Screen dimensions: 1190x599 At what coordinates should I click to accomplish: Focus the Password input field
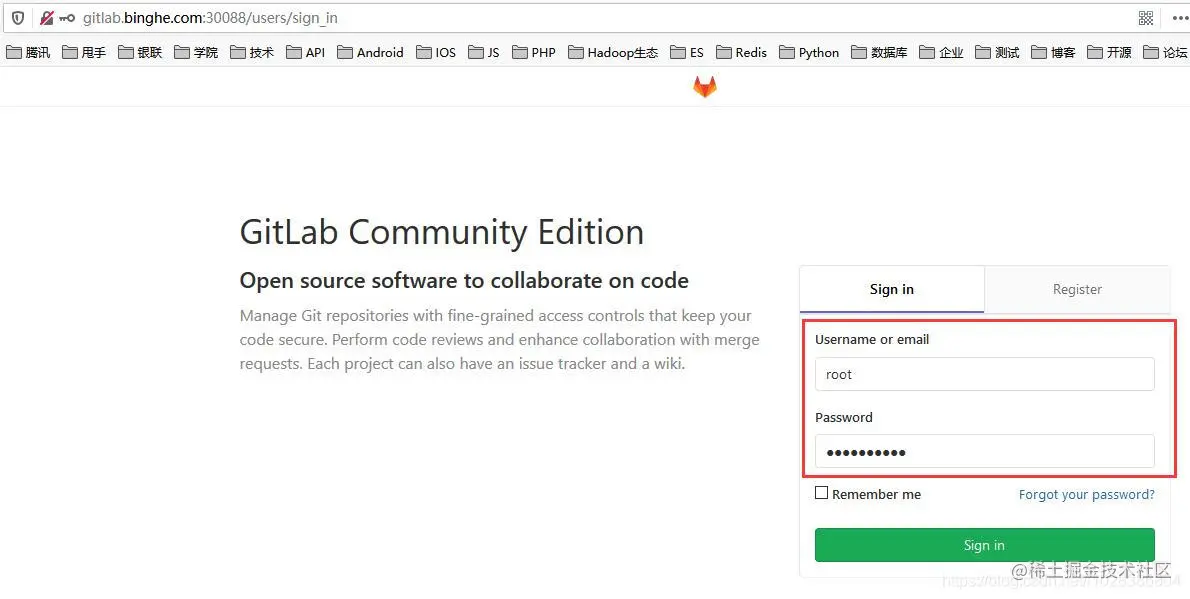point(984,452)
